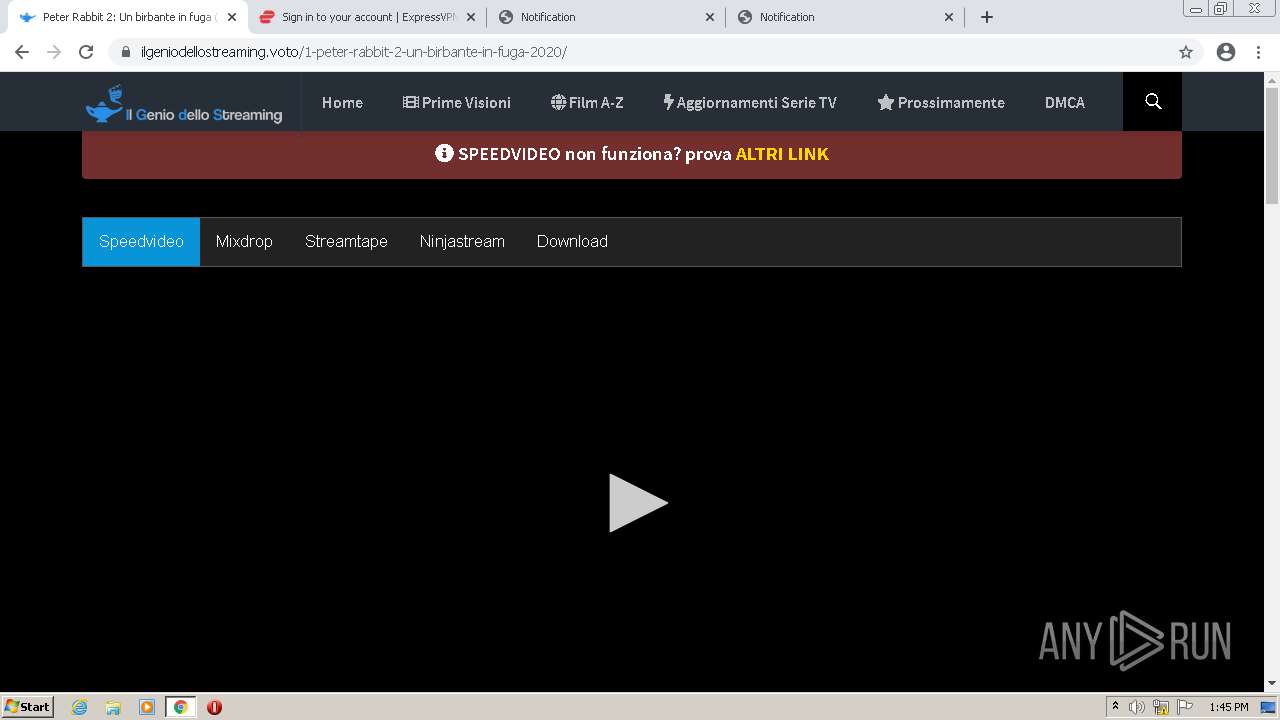Image resolution: width=1280 pixels, height=720 pixels.
Task: Open the site search magnifier icon
Action: click(x=1153, y=102)
